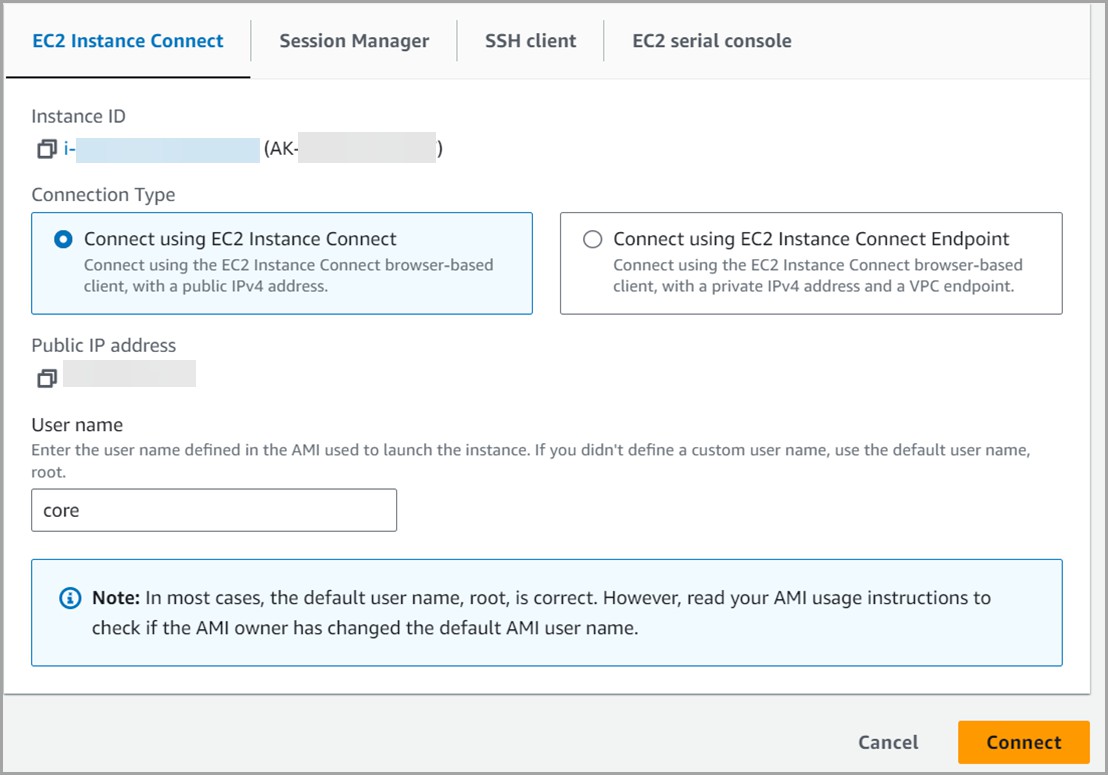The image size is (1108, 775).
Task: Click the 'private IPv4 address and a VPC endpoint' description
Action: coord(818,276)
